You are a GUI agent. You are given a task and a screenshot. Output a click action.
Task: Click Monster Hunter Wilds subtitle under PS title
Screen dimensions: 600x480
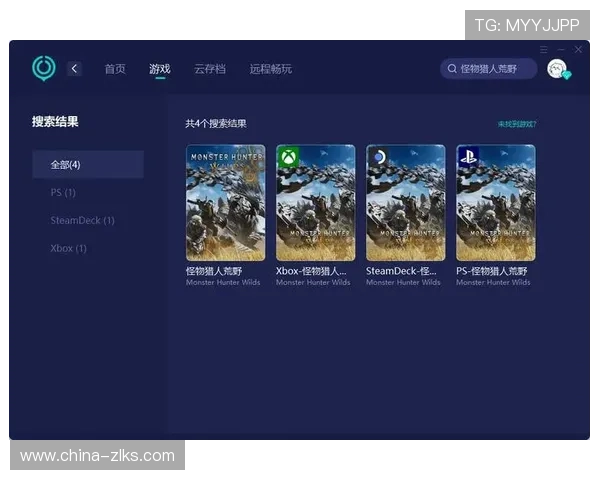point(493,282)
